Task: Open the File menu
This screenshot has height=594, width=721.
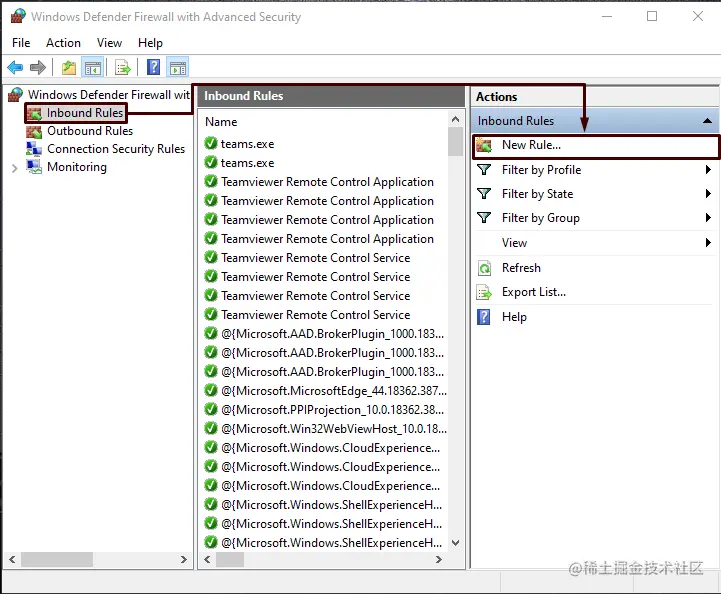Action: click(x=21, y=43)
